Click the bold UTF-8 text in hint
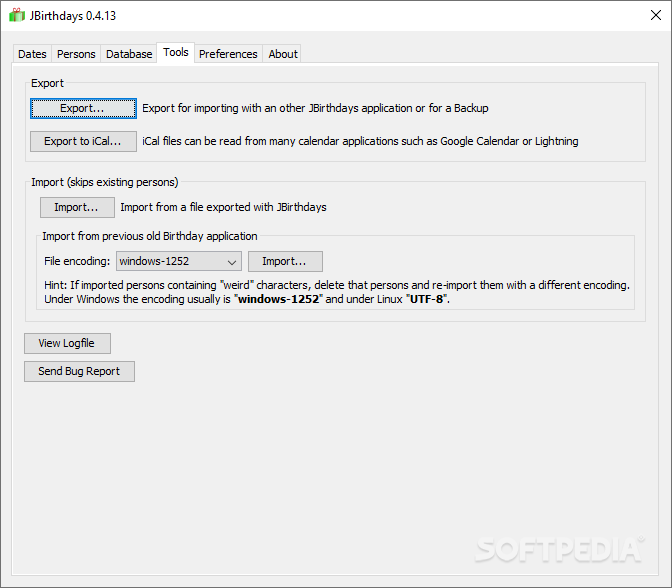 pos(426,299)
